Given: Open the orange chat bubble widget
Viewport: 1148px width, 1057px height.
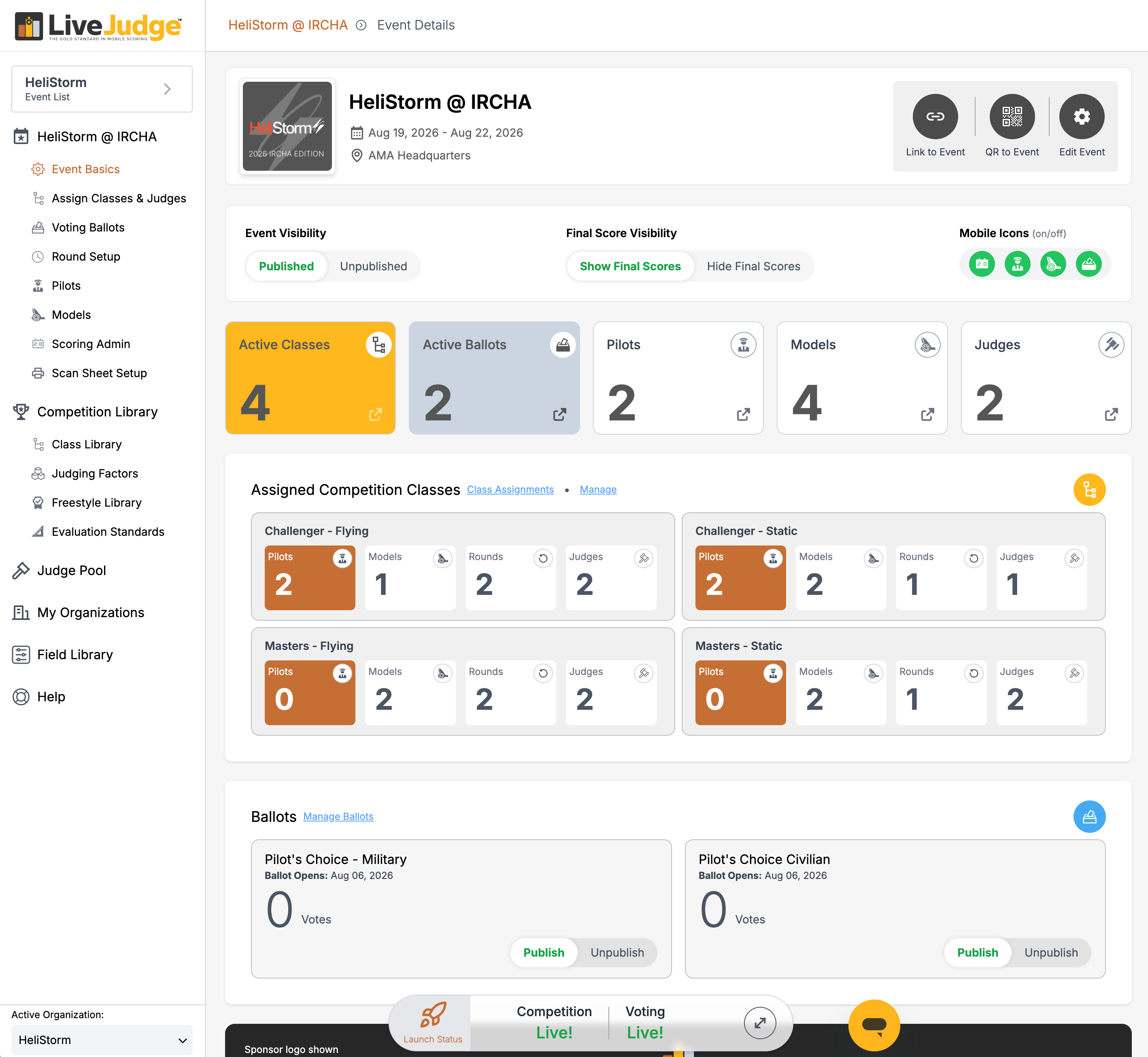Looking at the screenshot, I should pos(874,1025).
